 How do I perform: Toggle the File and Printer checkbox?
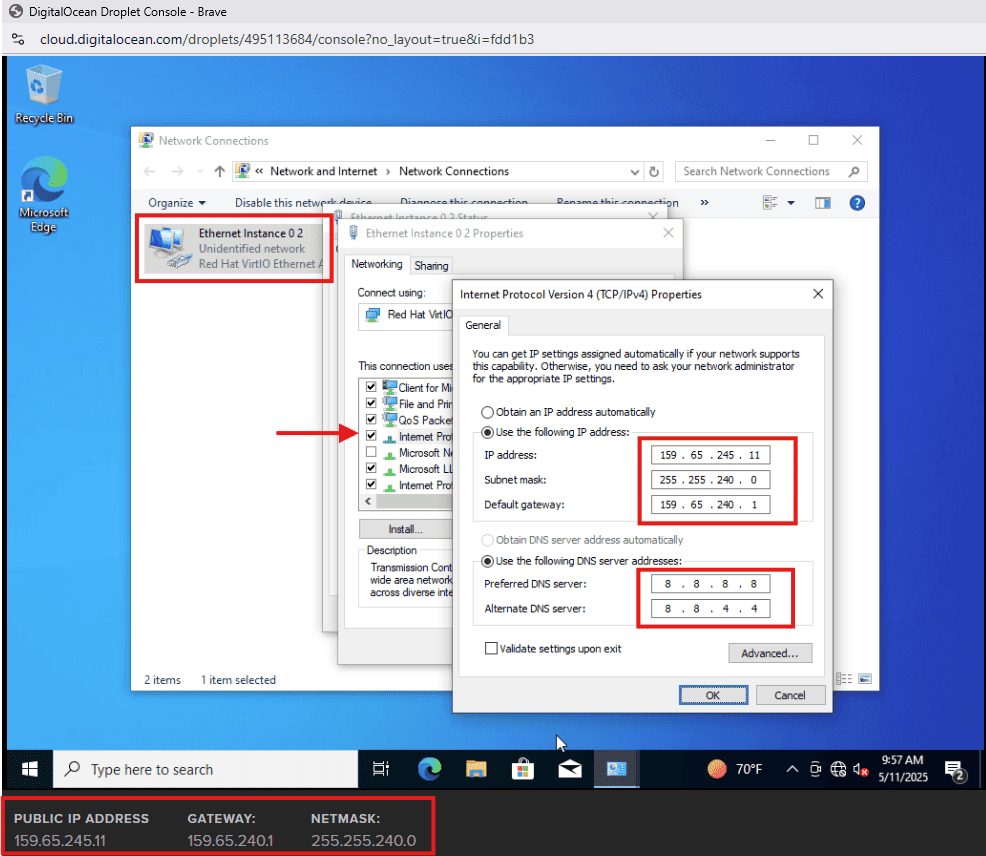point(371,403)
